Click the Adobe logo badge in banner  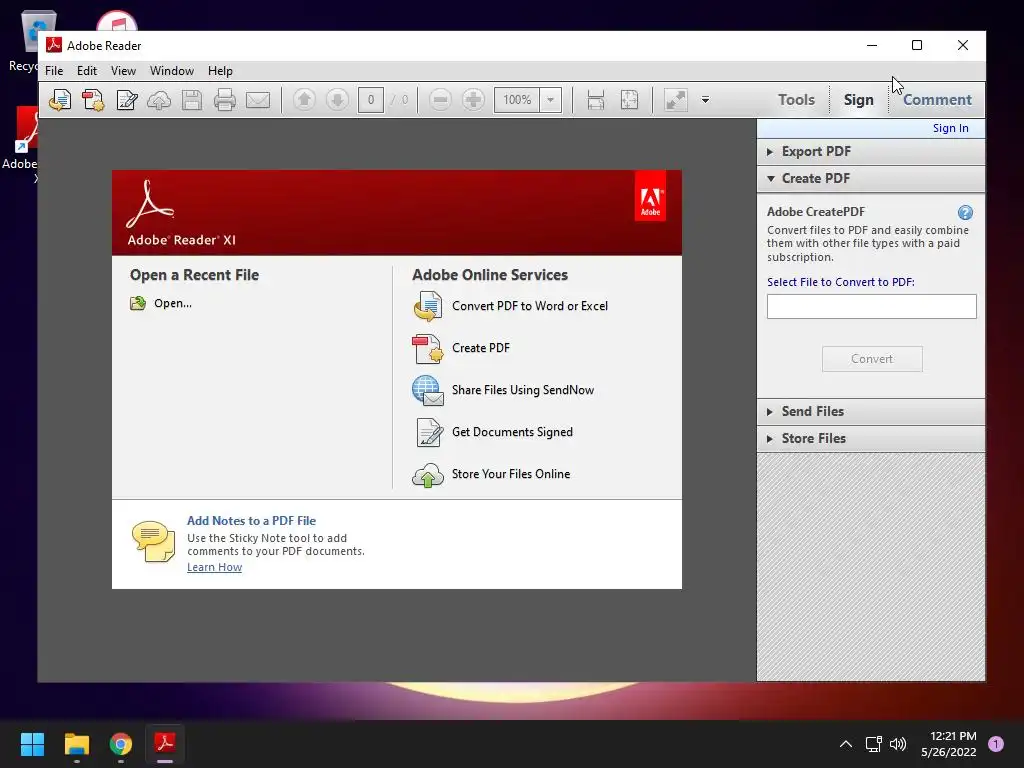pos(650,197)
